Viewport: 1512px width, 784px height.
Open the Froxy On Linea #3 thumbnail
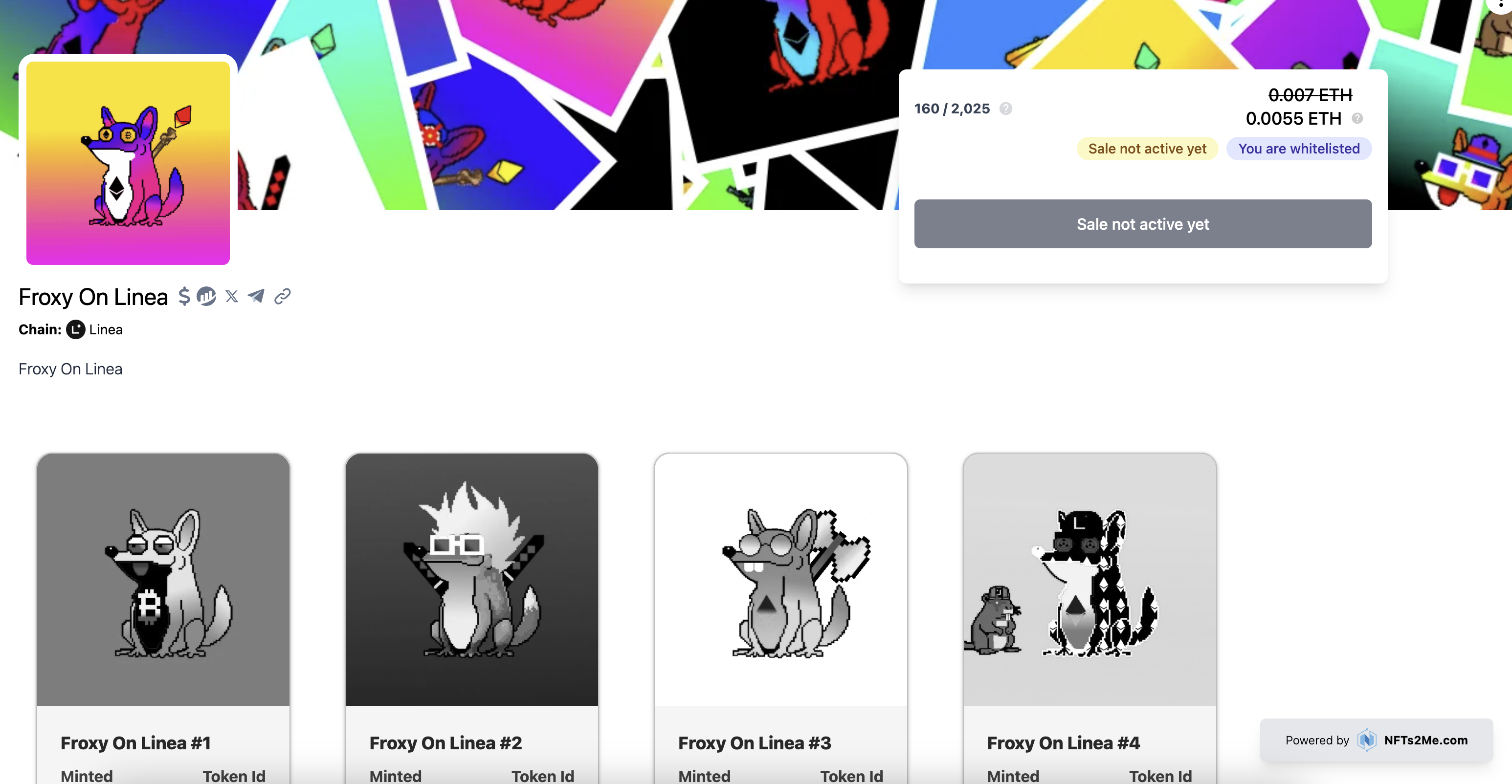[x=780, y=579]
